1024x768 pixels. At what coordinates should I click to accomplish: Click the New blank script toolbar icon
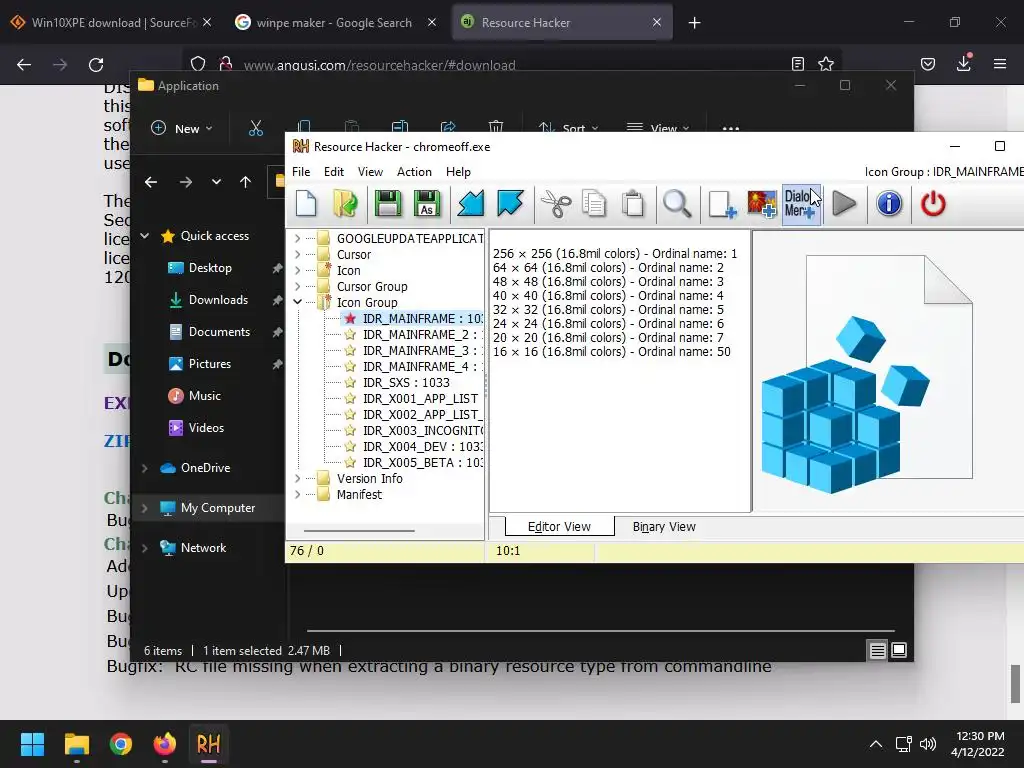click(306, 204)
